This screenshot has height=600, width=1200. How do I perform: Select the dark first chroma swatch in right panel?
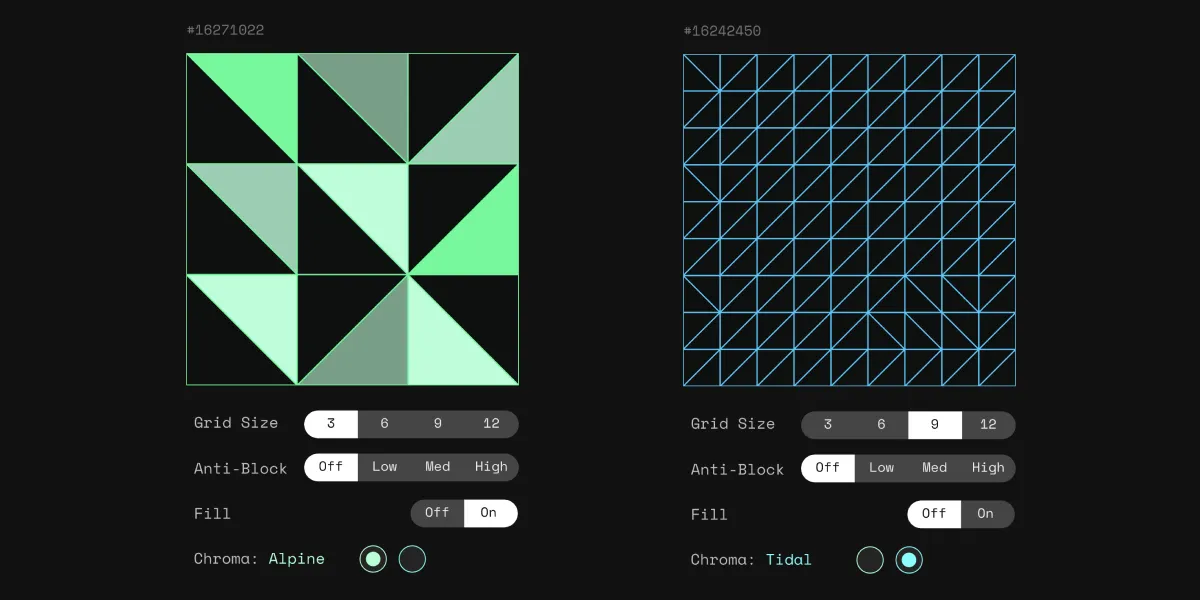coord(870,560)
